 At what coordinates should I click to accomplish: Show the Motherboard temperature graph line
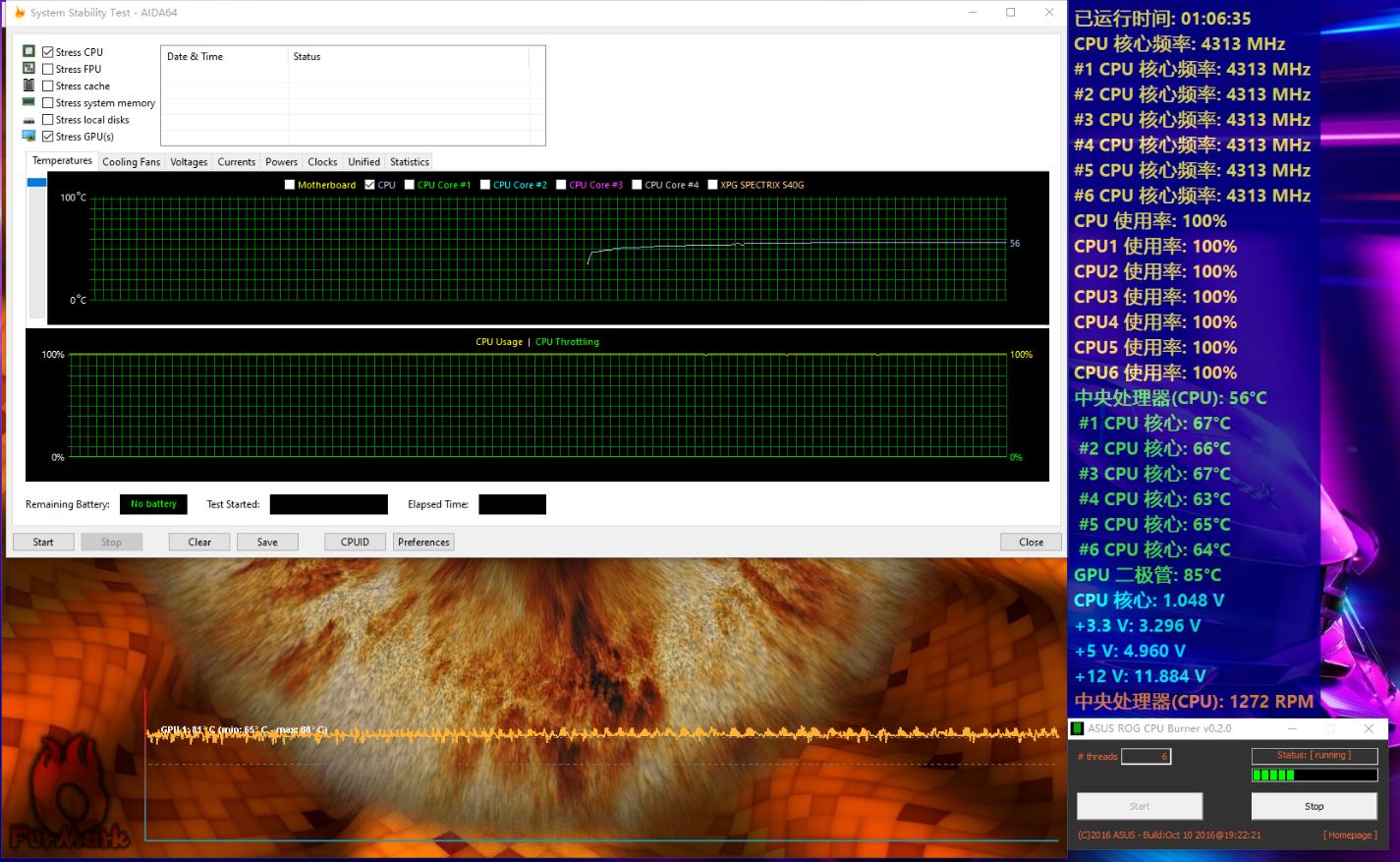(x=290, y=185)
